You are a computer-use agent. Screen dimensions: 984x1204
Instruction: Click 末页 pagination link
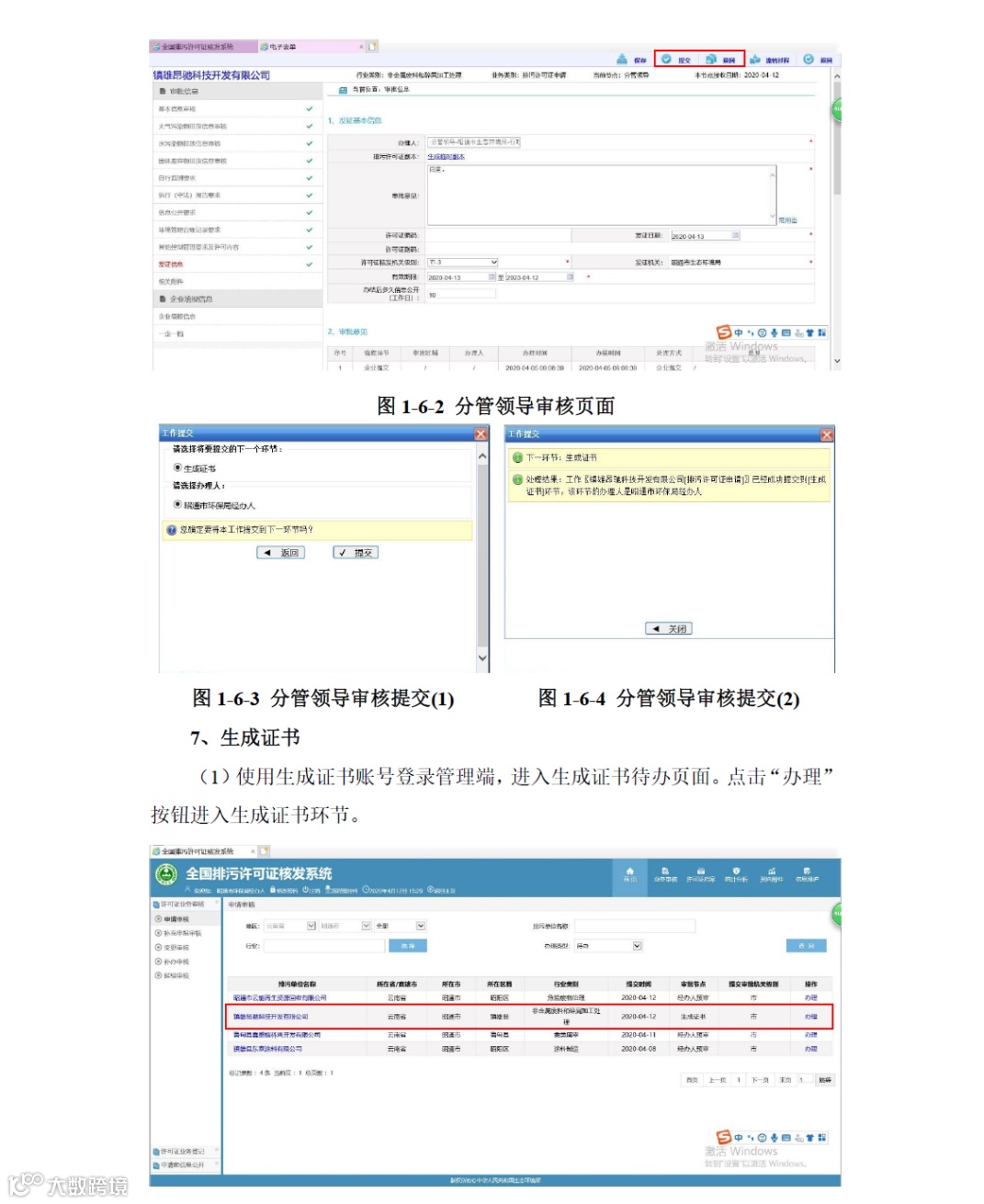click(x=786, y=1080)
